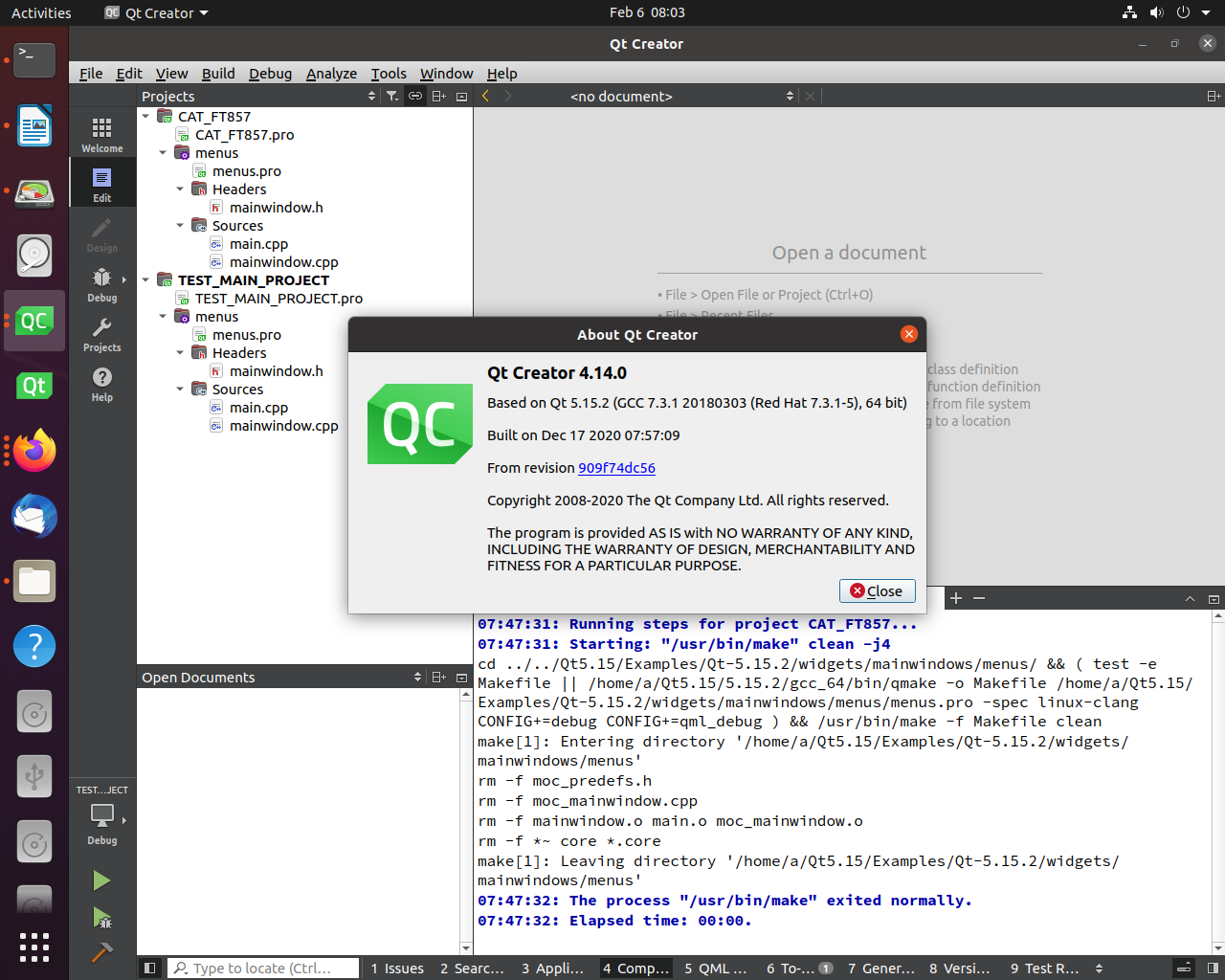Close the About Qt Creator dialog
The image size is (1225, 980).
(x=877, y=590)
